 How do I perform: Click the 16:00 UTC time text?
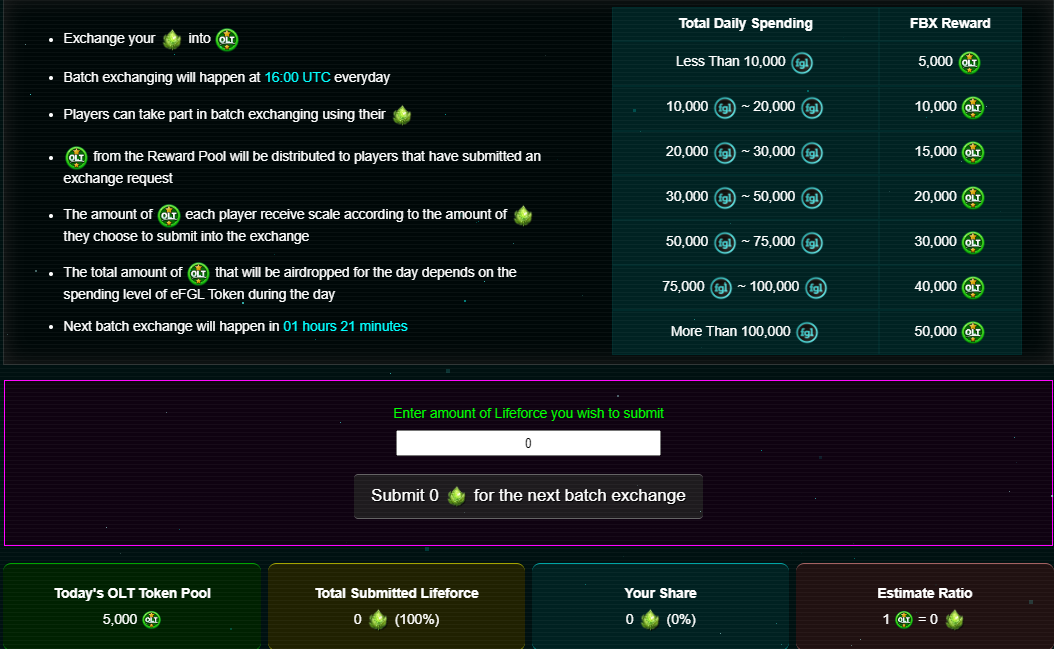297,77
